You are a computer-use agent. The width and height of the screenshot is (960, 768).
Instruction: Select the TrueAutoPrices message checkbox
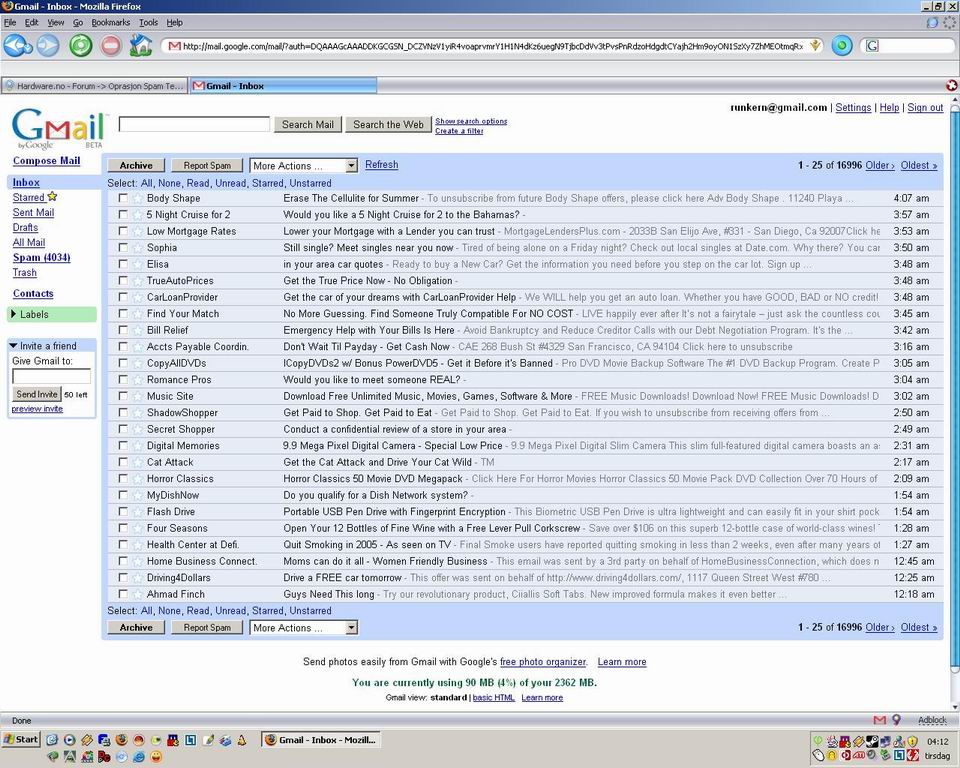[123, 280]
